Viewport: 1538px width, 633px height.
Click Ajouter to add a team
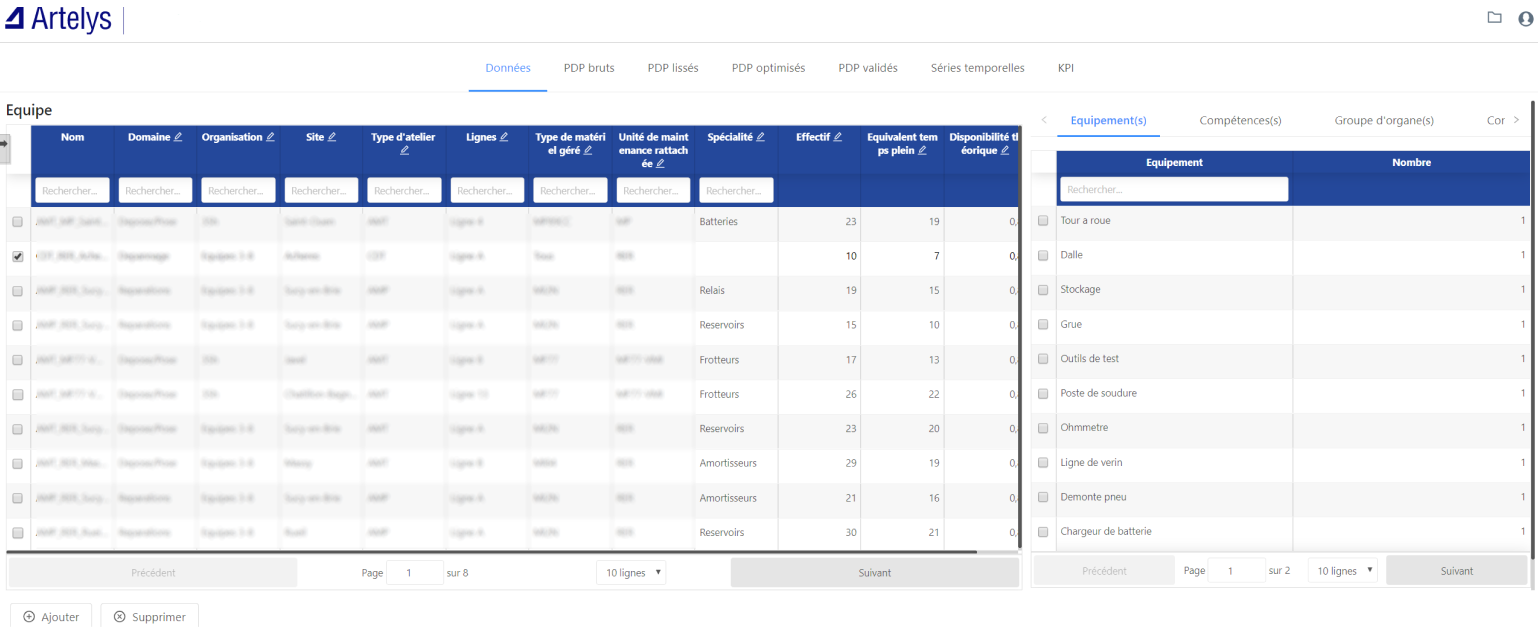coord(51,617)
